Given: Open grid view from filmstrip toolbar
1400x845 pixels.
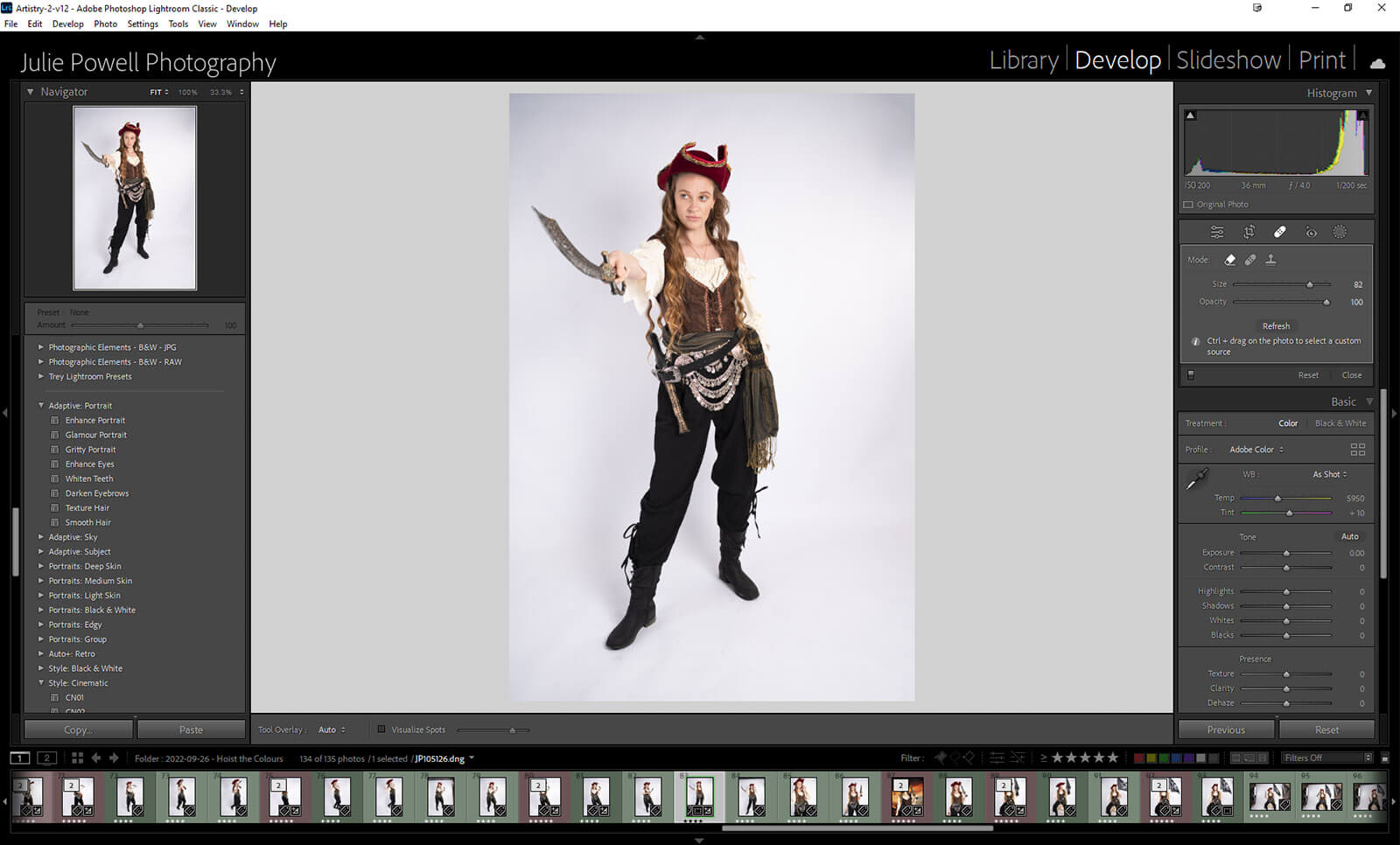Looking at the screenshot, I should [x=77, y=758].
